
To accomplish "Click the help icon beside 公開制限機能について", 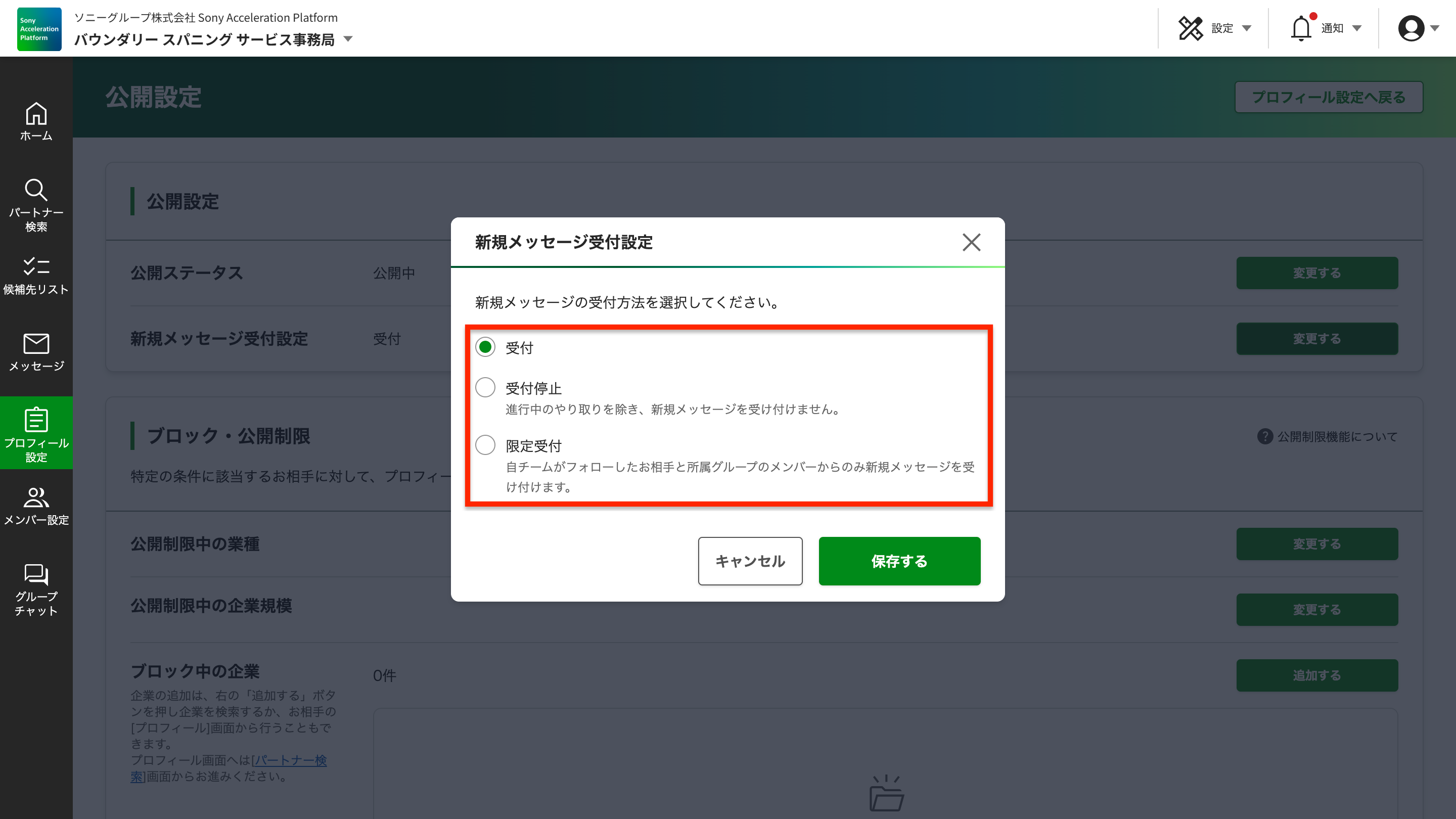I will [x=1264, y=436].
